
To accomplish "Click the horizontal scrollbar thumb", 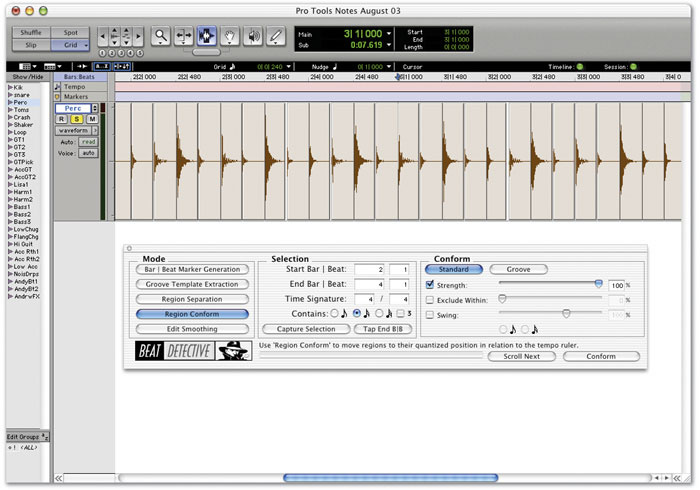I will click(391, 478).
